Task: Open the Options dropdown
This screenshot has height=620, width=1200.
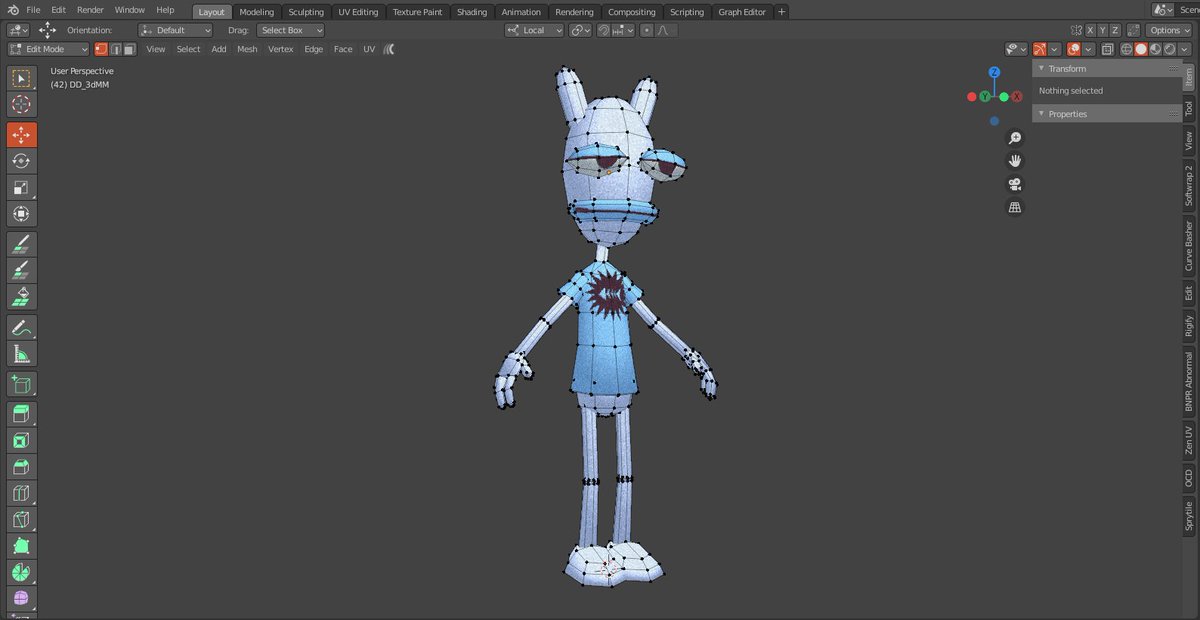Action: pyautogui.click(x=1170, y=30)
